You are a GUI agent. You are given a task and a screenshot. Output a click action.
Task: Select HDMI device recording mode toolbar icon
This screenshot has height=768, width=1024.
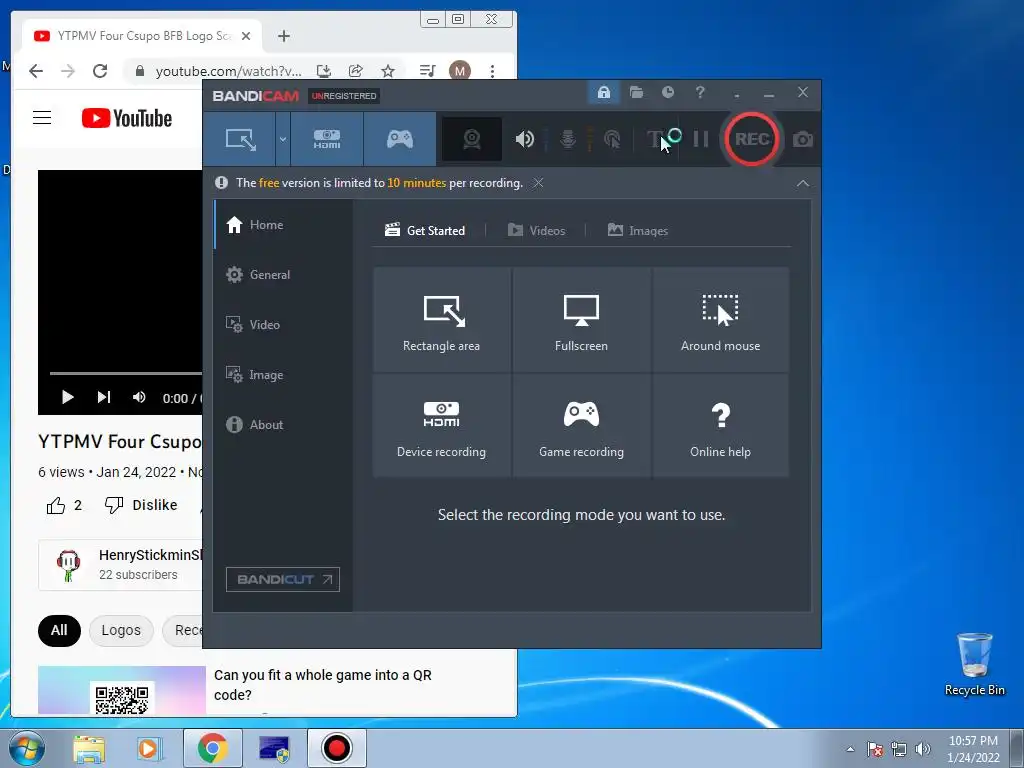tap(327, 139)
